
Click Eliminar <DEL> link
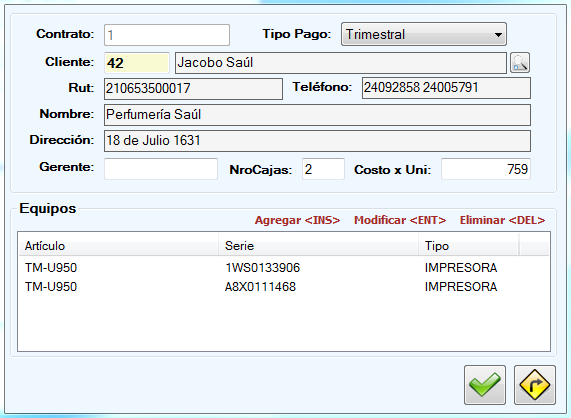[502, 220]
